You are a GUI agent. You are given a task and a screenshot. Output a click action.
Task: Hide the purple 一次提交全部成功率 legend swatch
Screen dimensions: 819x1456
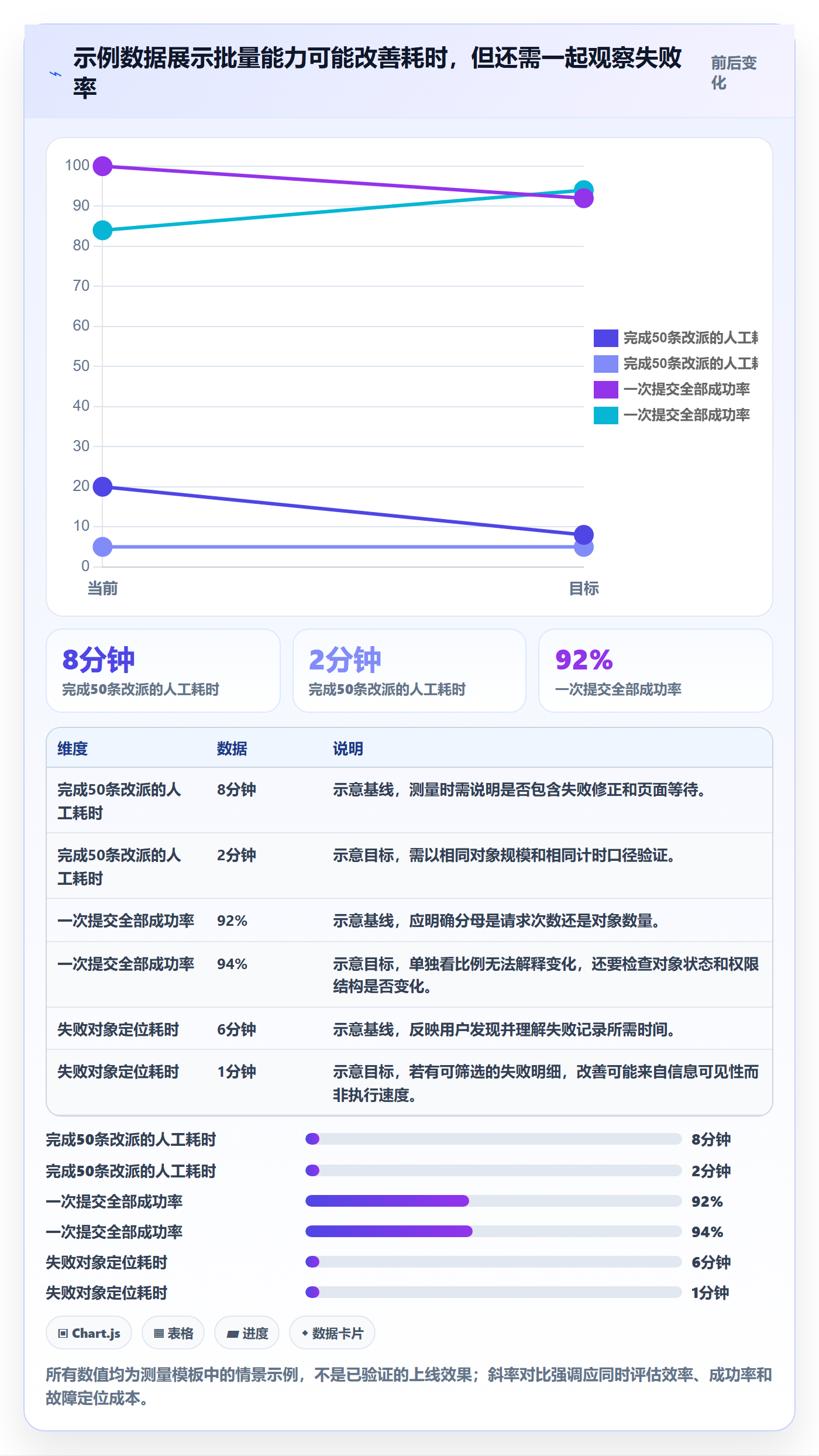[605, 389]
